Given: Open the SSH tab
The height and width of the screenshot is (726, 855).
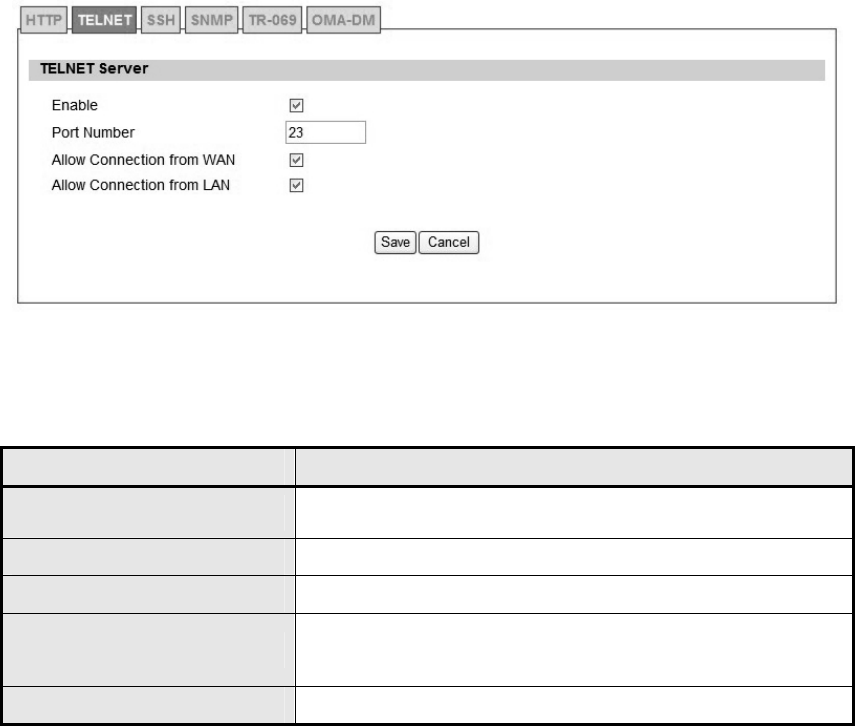Looking at the screenshot, I should 161,20.
